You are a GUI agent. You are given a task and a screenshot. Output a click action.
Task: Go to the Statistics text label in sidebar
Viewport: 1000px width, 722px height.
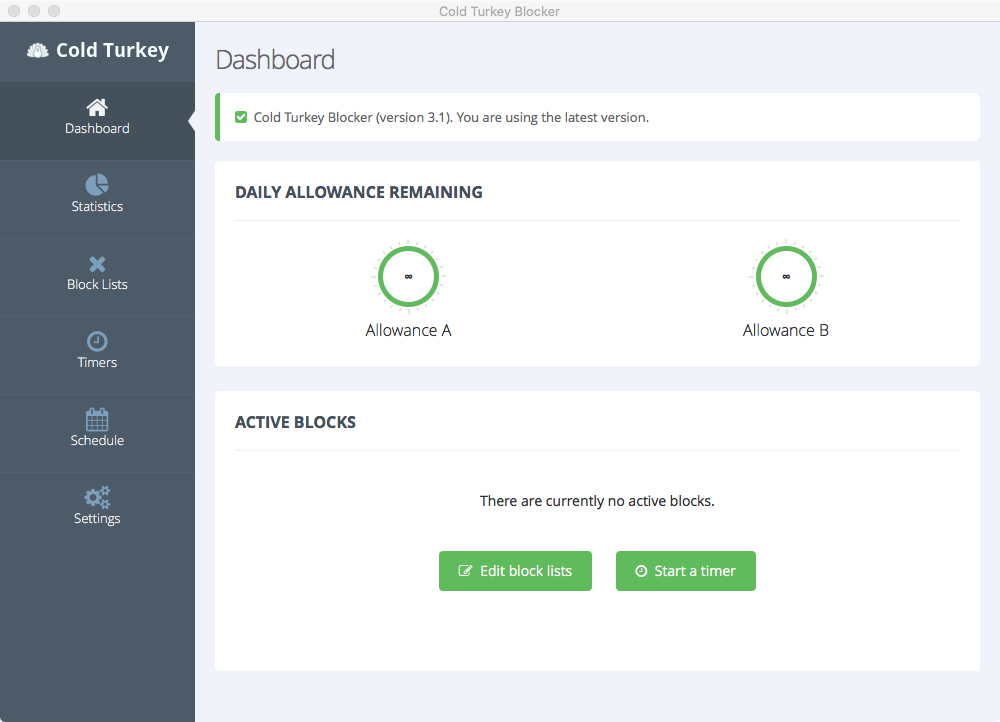pyautogui.click(x=97, y=207)
